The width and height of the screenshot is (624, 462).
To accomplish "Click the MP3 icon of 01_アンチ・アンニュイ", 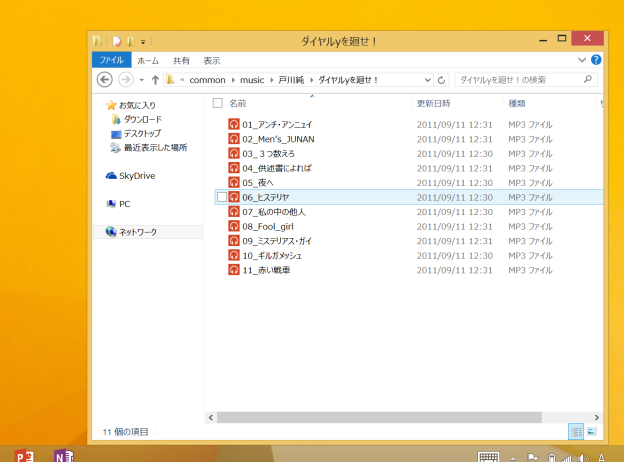I will pyautogui.click(x=234, y=125).
